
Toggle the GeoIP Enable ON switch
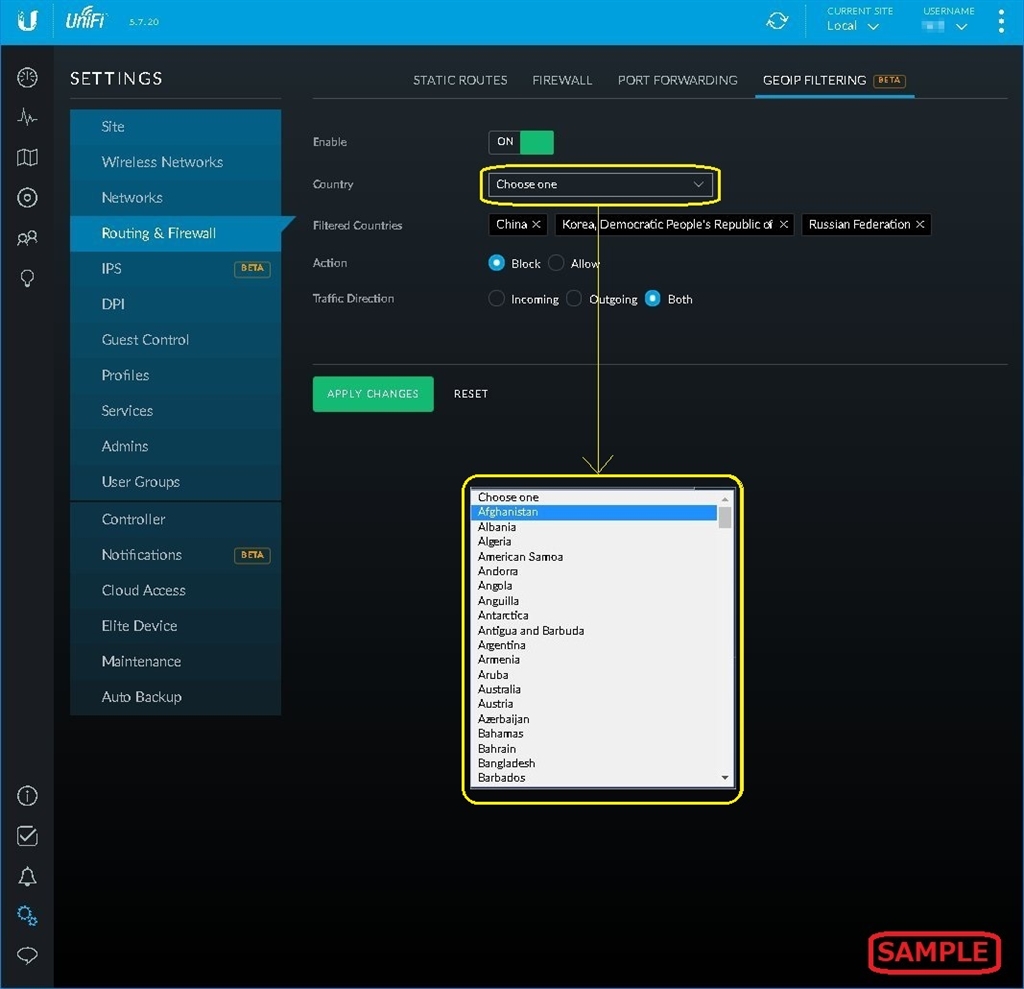pos(520,142)
